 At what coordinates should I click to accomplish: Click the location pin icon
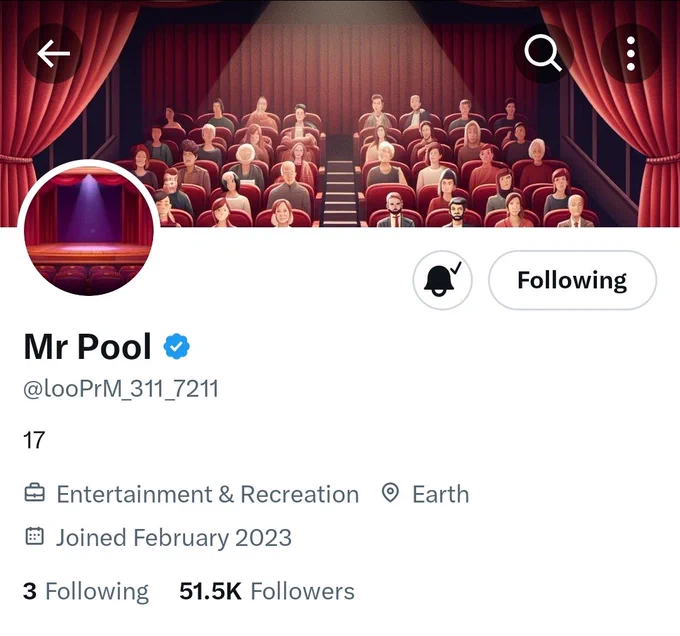point(390,493)
